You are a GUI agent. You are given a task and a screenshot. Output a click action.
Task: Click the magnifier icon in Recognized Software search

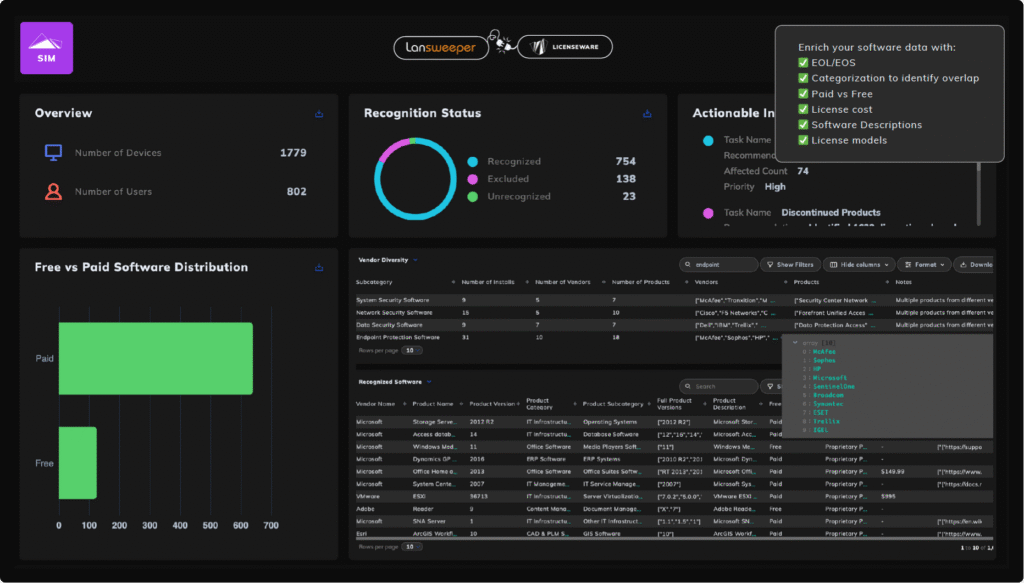point(688,386)
